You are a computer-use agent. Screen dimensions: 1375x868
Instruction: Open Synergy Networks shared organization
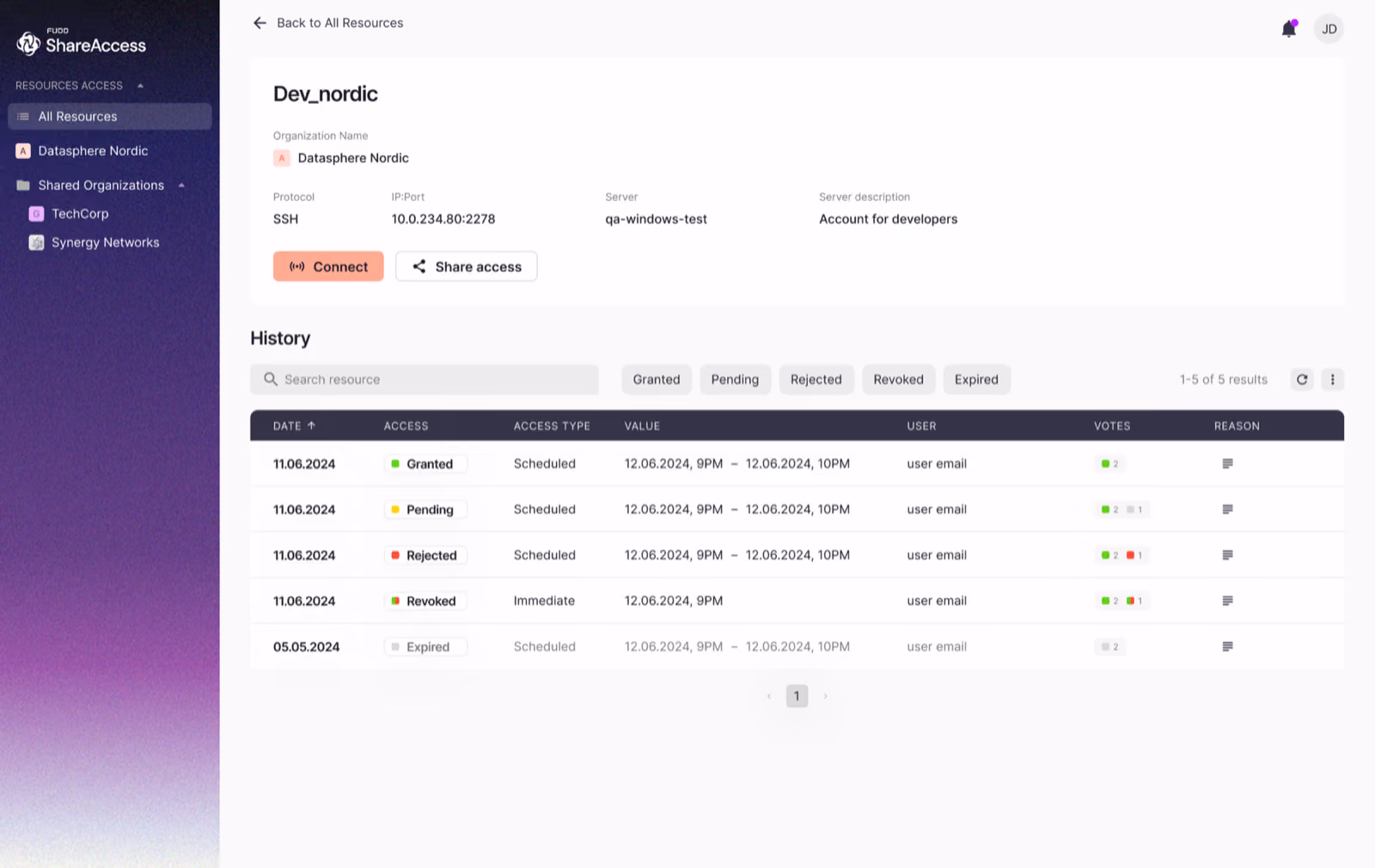[105, 242]
